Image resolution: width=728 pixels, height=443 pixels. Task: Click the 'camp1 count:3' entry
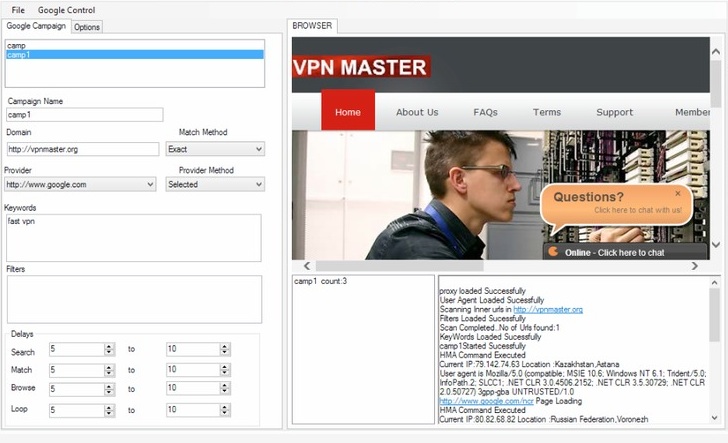(x=320, y=281)
